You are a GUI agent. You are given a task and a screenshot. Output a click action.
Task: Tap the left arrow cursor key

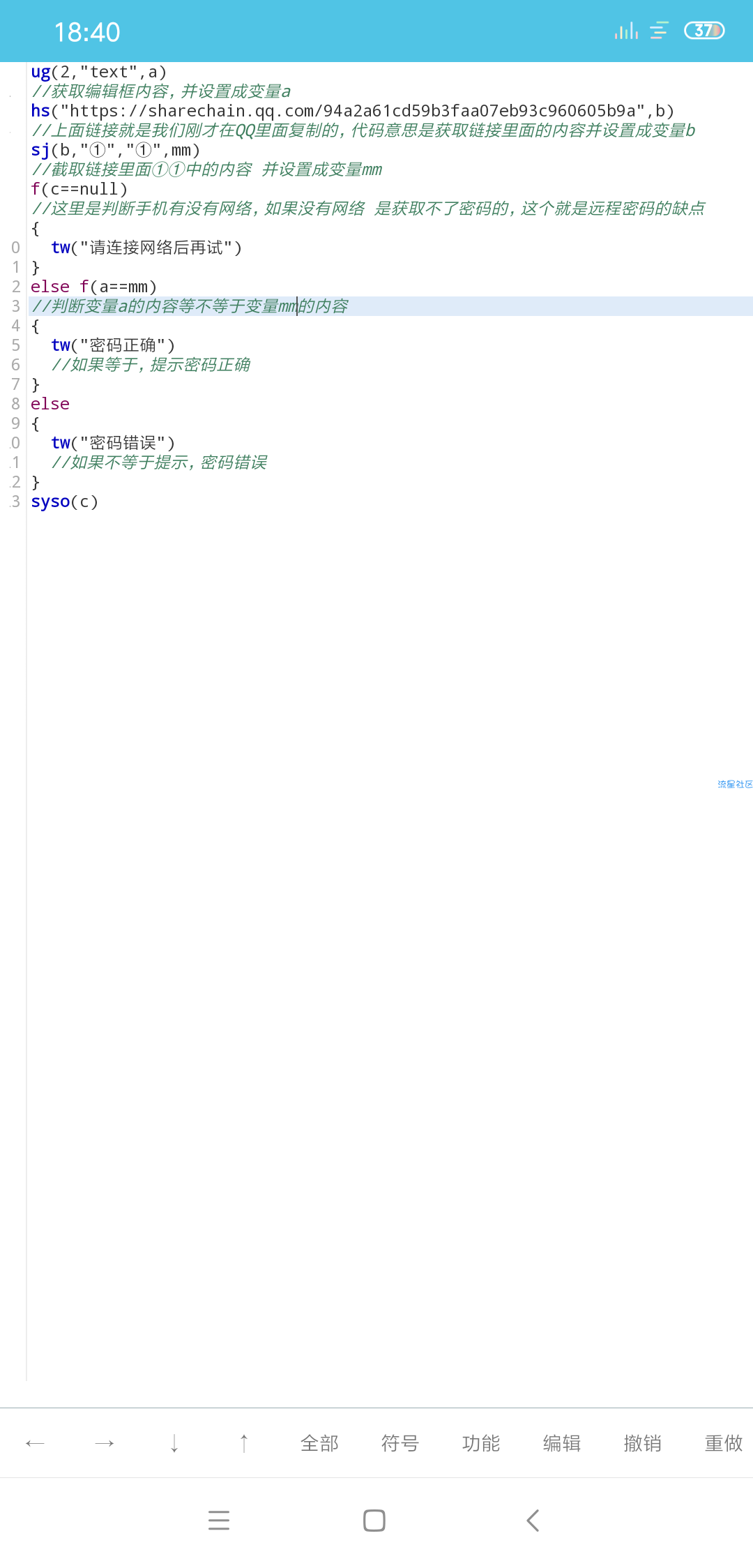[x=35, y=1443]
